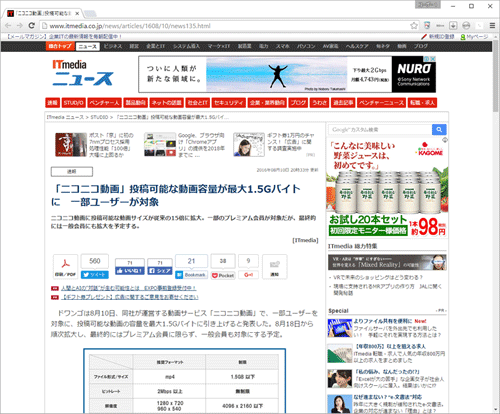Click the Myページ person icon link
500x414 pixels.
pos(474,37)
